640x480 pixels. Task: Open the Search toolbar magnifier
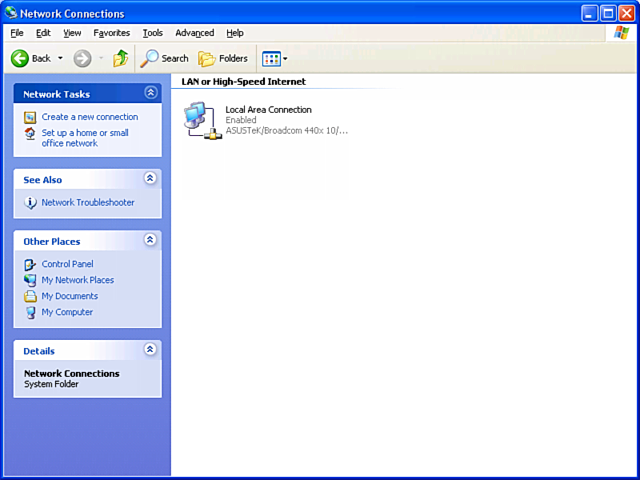pyautogui.click(x=150, y=58)
